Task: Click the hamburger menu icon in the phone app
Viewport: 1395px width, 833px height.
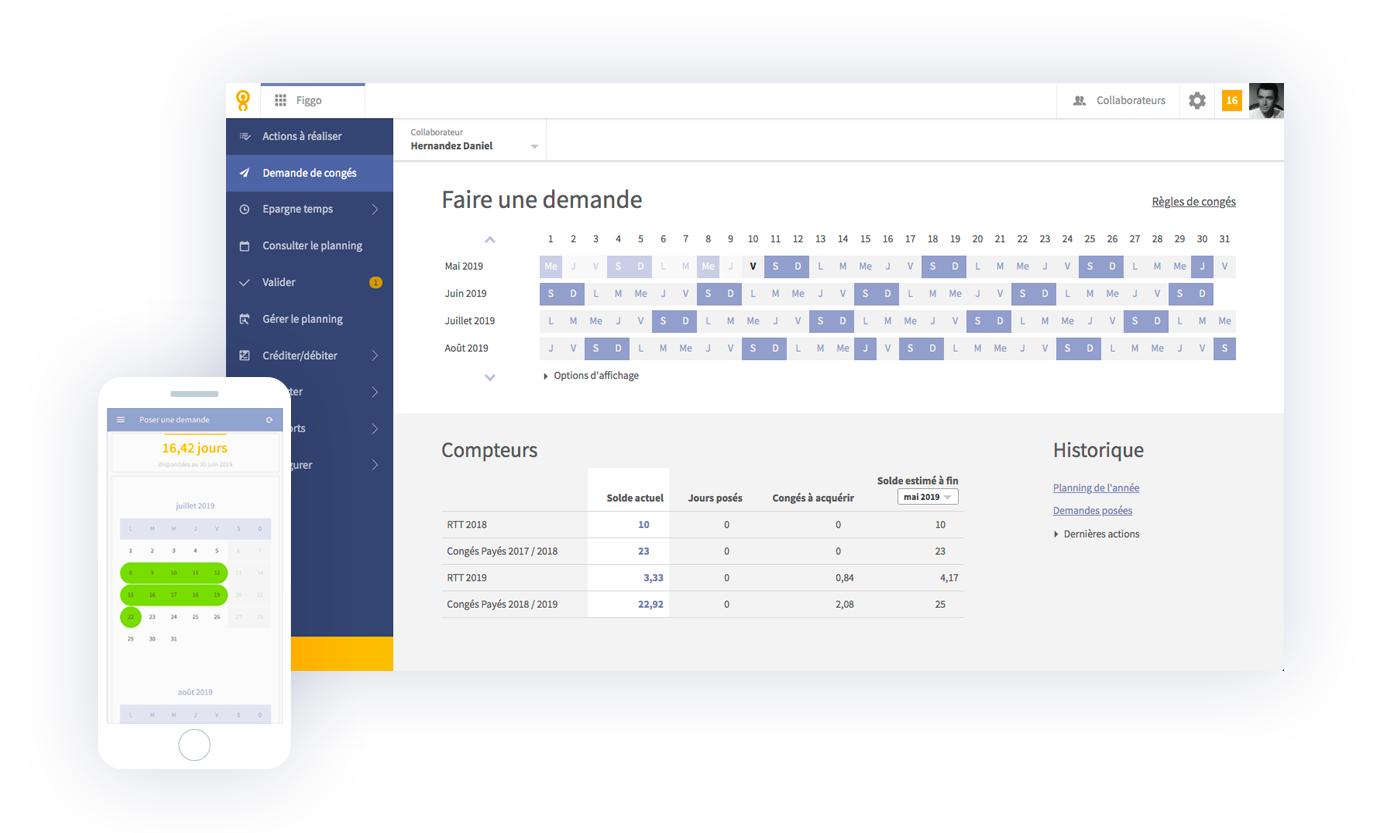Action: [121, 420]
